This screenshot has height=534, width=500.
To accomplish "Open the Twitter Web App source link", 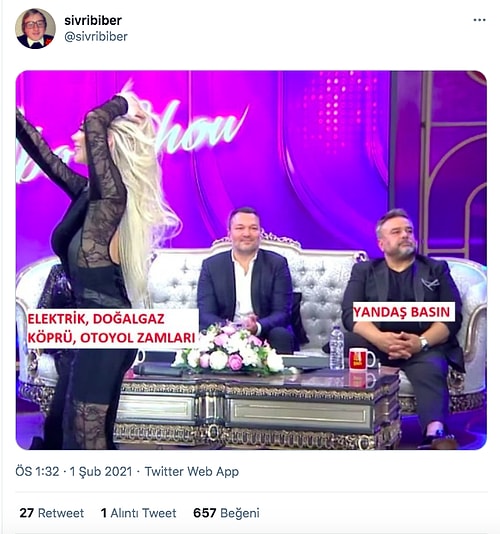I will (192, 472).
